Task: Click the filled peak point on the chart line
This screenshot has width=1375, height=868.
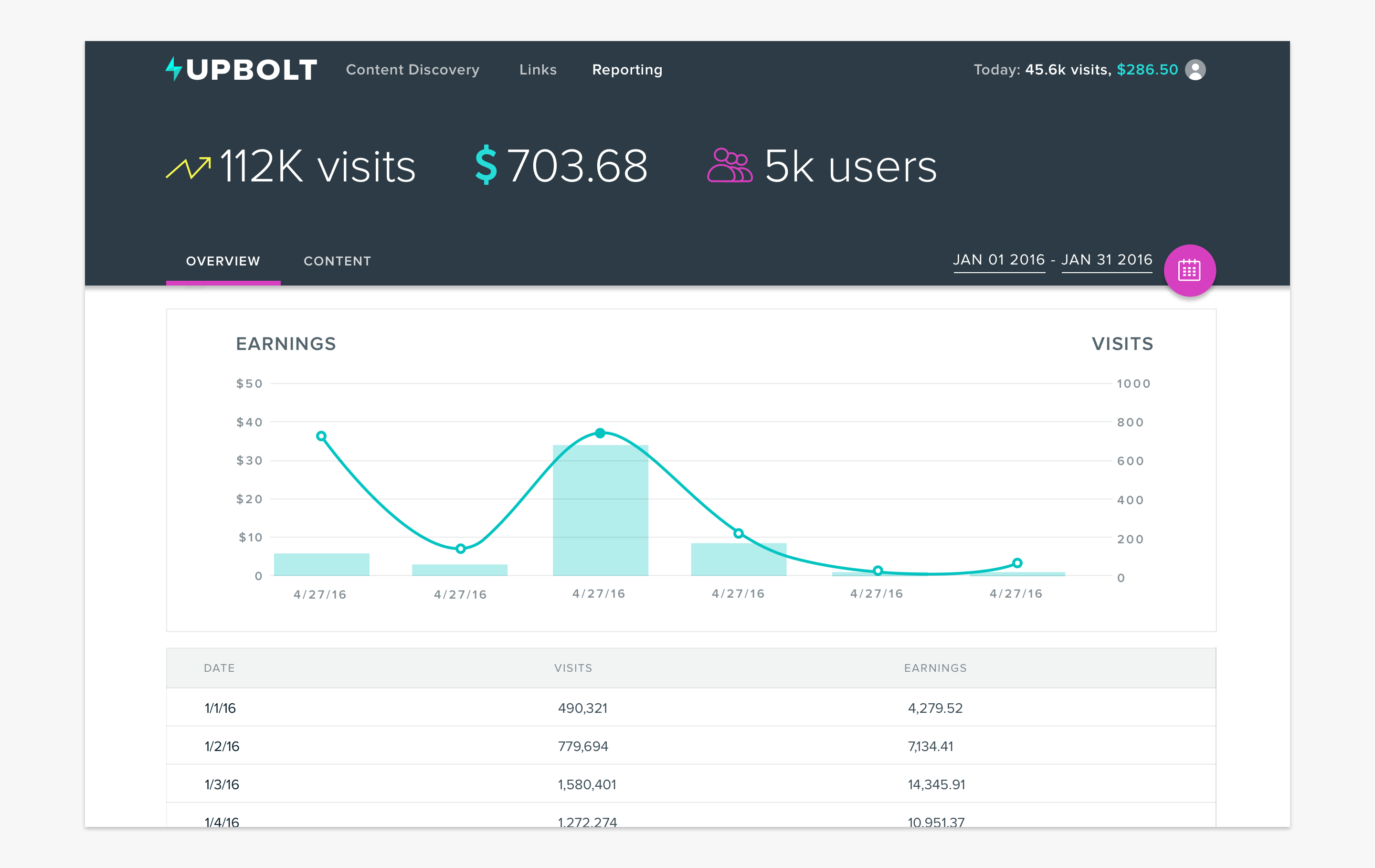Action: (600, 434)
